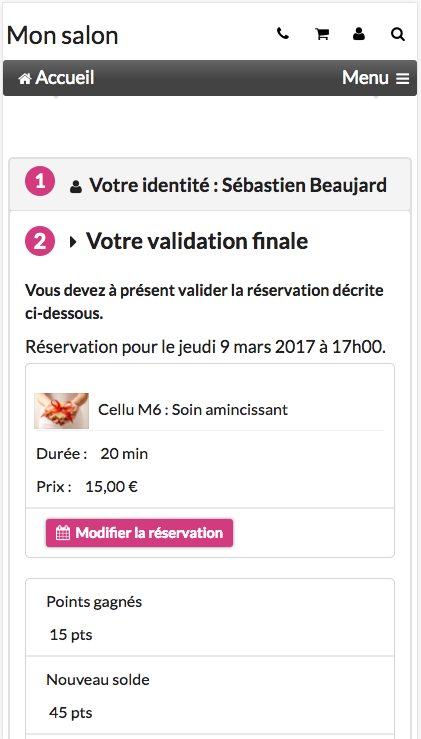Click the phone icon in header
421x739 pixels.
283,34
